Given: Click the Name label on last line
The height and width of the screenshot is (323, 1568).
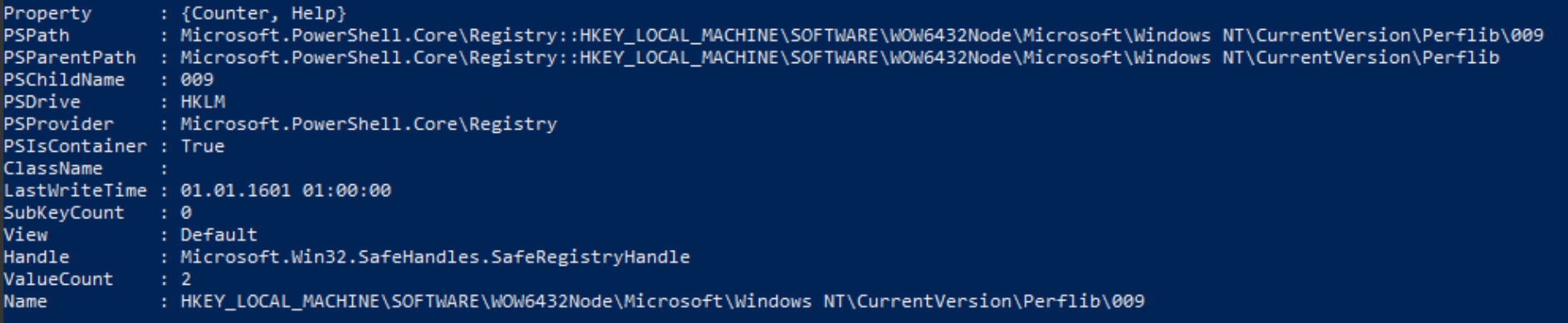Looking at the screenshot, I should (x=25, y=301).
